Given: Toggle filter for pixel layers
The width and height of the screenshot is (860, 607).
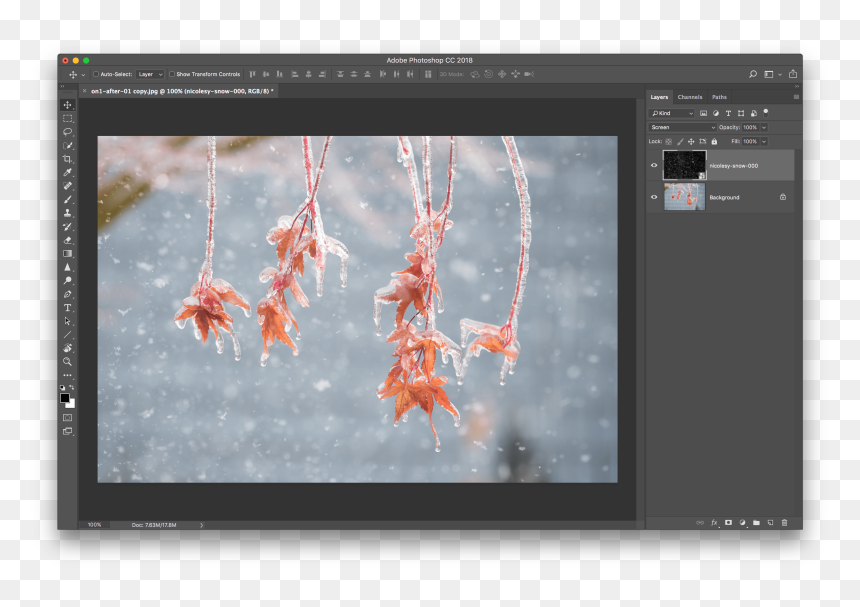Looking at the screenshot, I should [703, 113].
